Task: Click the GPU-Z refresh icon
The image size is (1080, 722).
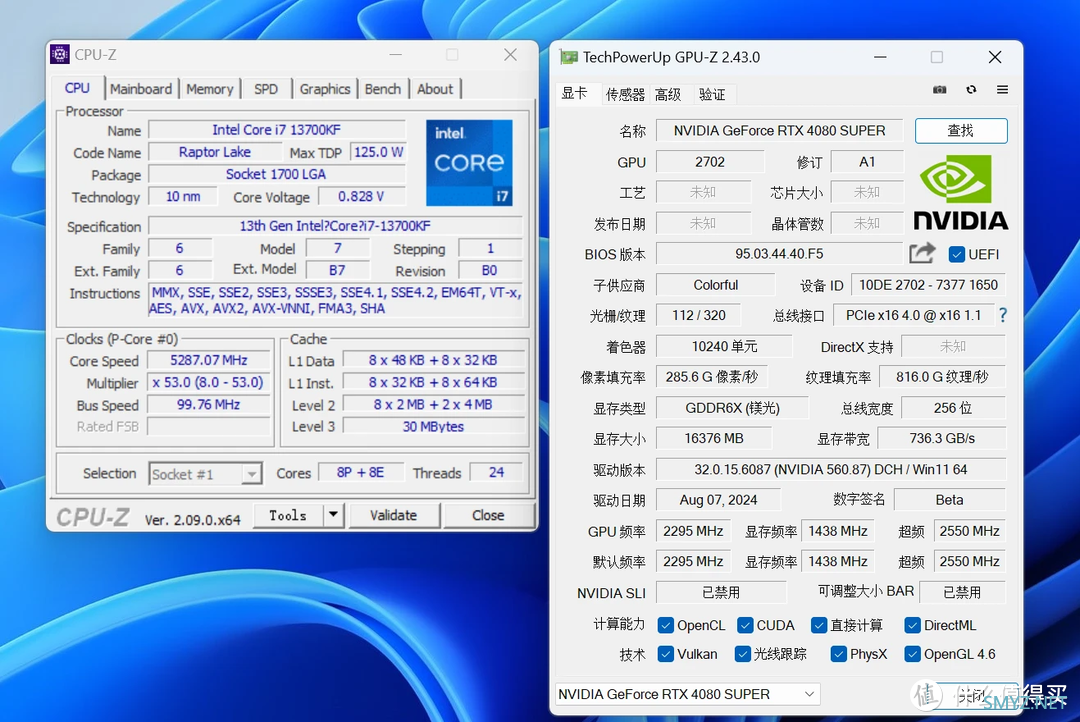Action: 971,90
